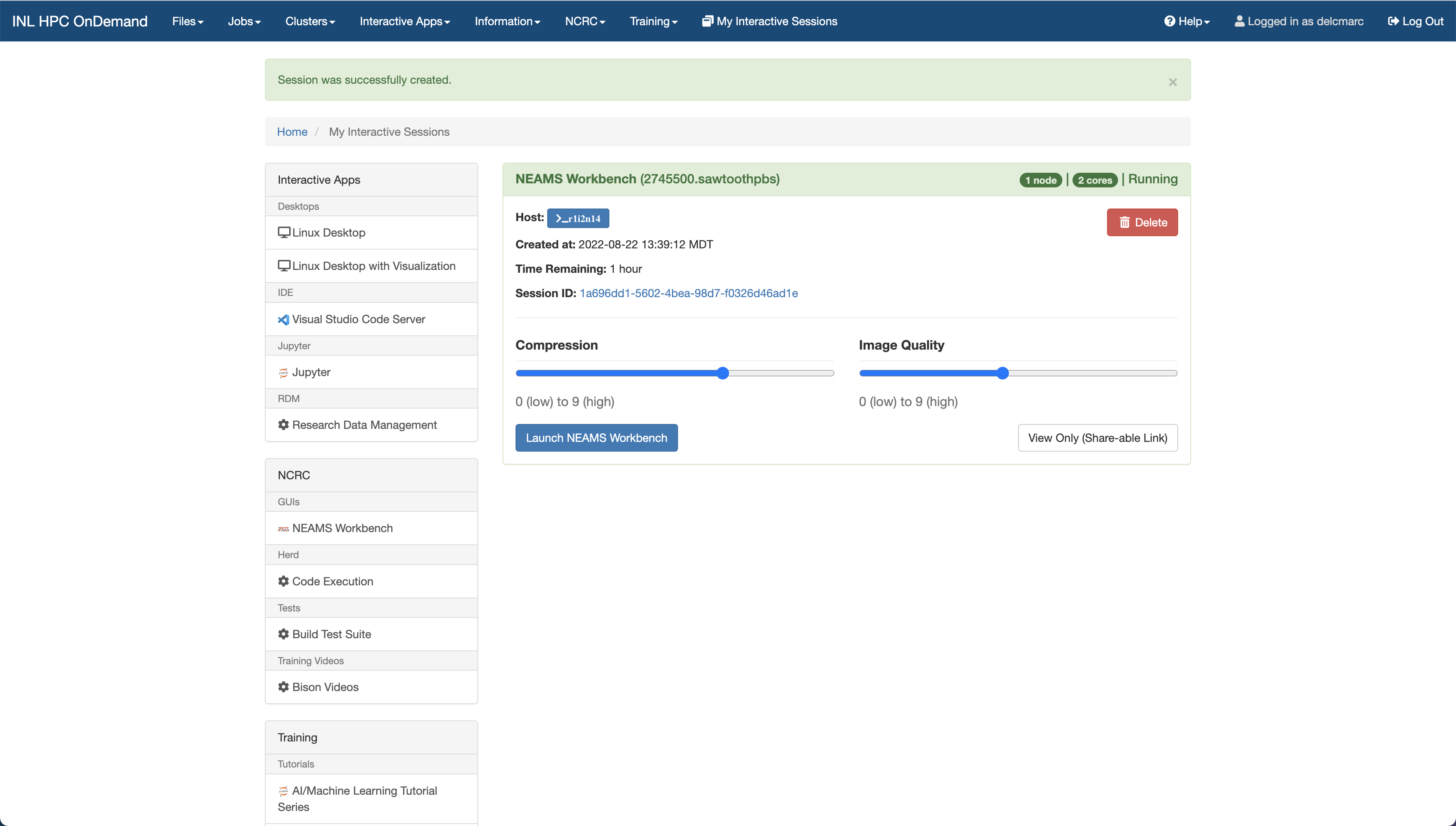Click the Research Data Management gear icon

coord(284,425)
